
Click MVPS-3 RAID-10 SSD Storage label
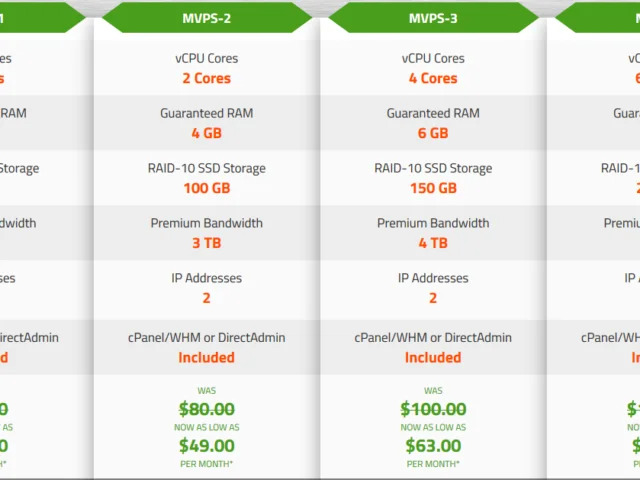pos(433,168)
